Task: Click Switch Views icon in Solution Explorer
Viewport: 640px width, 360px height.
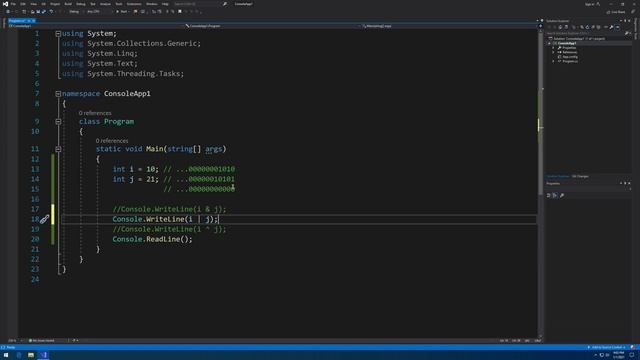Action: tap(566, 27)
